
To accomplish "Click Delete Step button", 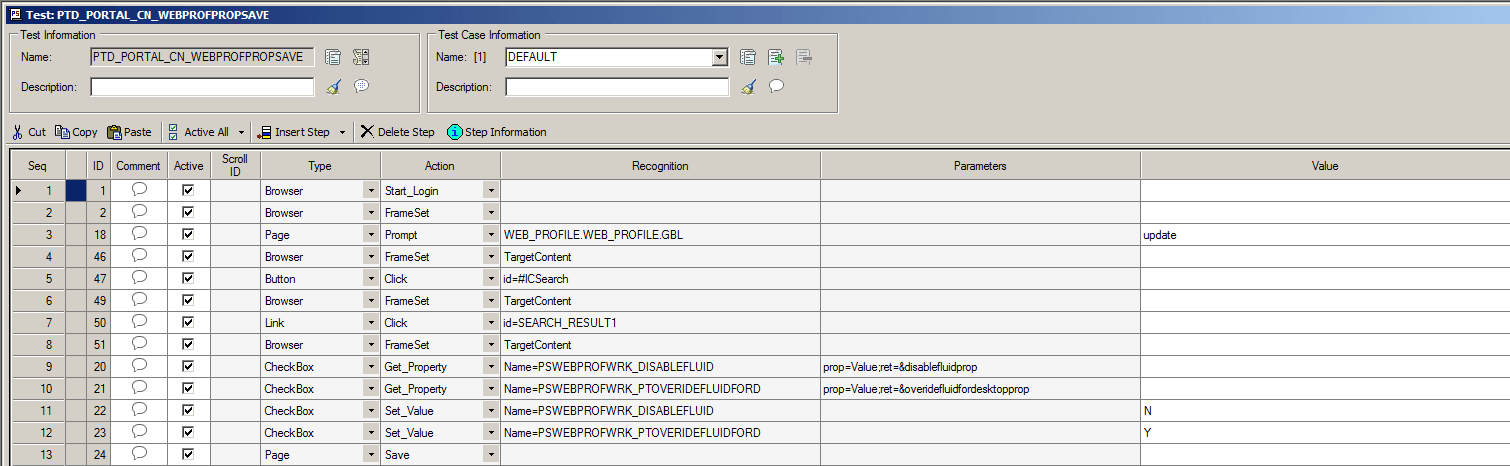I will (x=398, y=132).
